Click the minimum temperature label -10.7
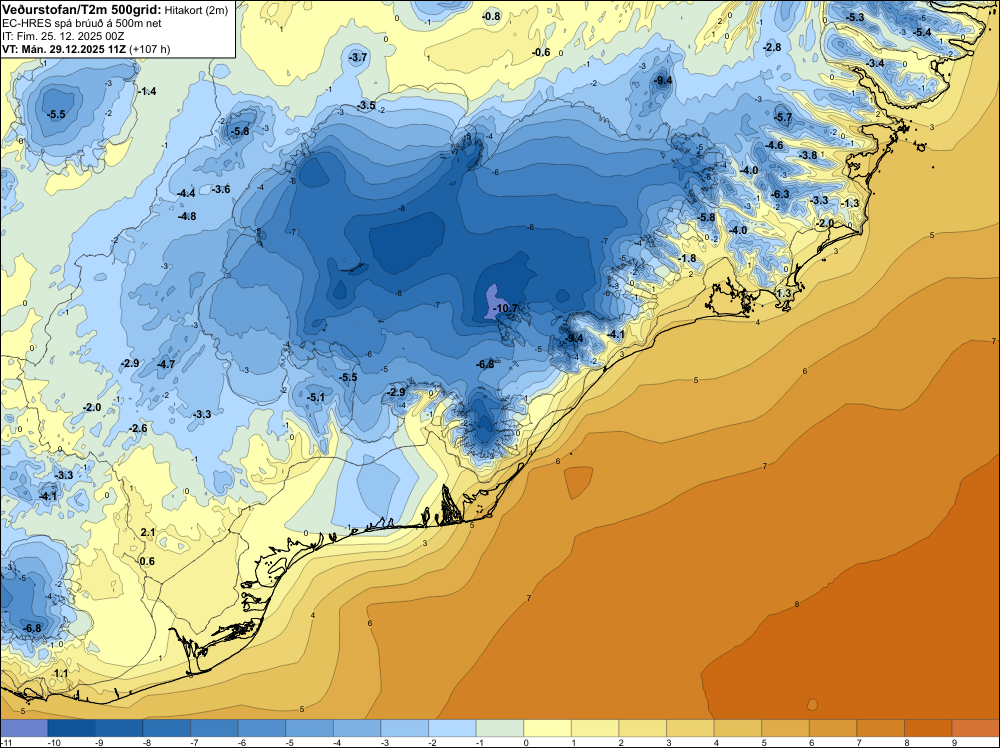This screenshot has width=1000, height=748. point(506,308)
